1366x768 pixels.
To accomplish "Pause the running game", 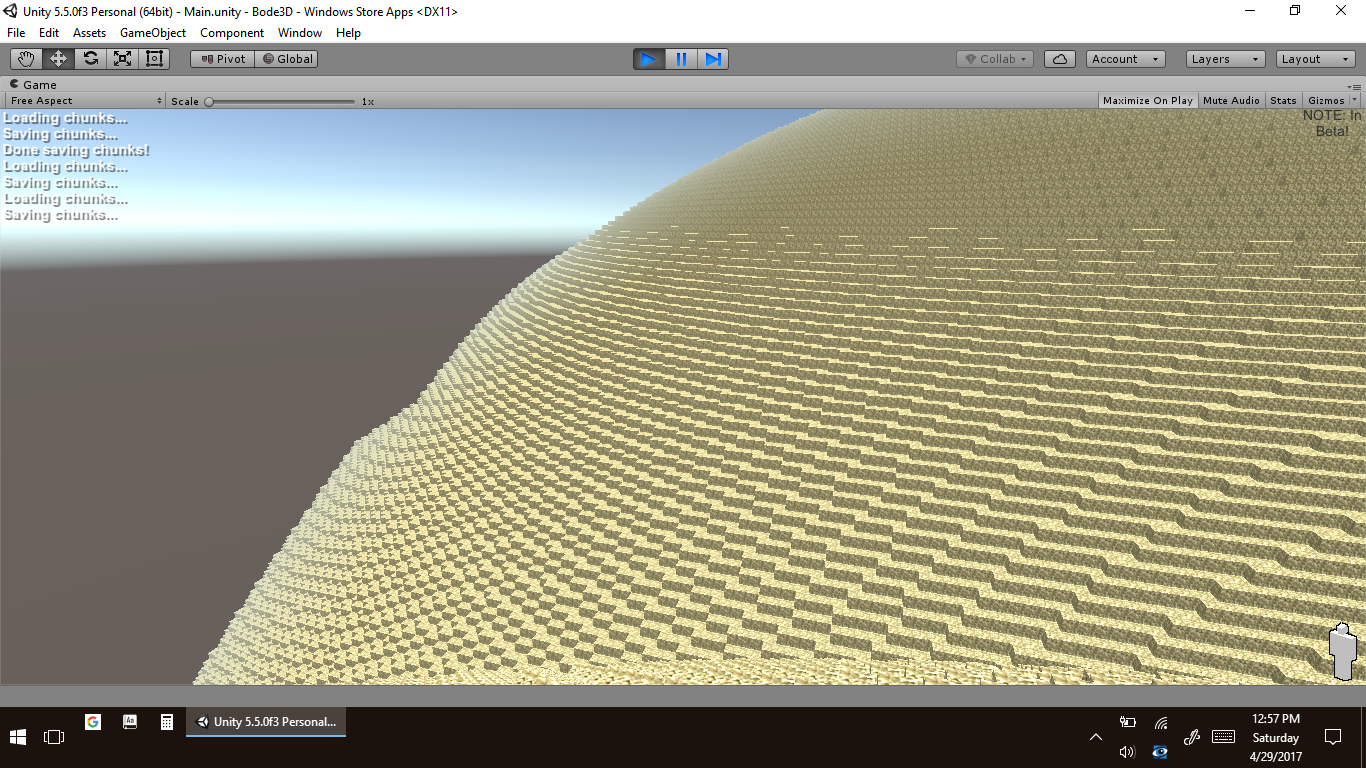I will [x=681, y=59].
